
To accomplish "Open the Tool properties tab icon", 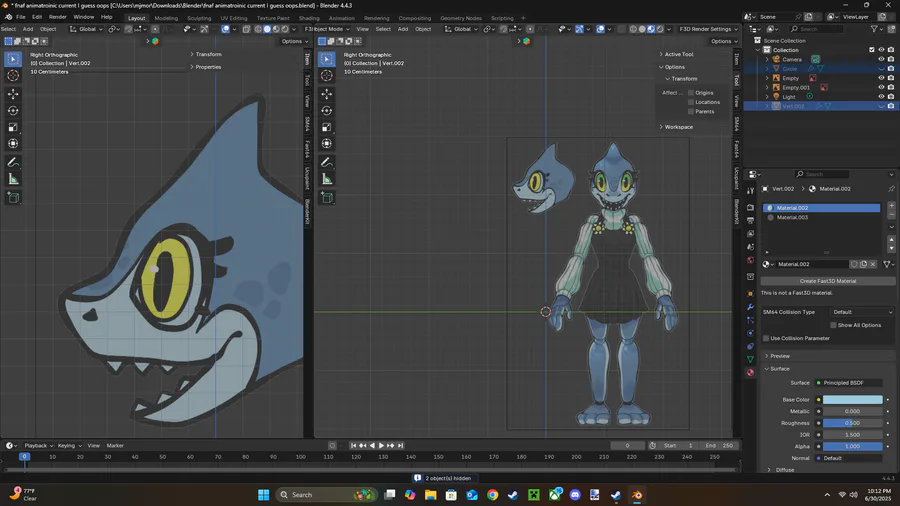I will [750, 191].
